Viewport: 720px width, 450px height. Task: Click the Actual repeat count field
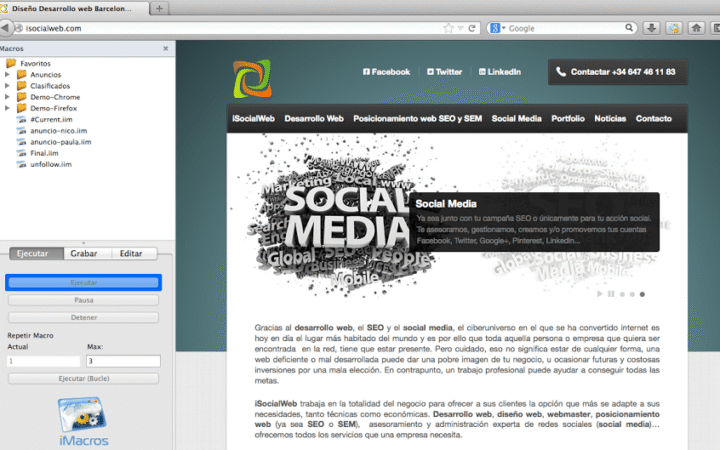(x=44, y=361)
